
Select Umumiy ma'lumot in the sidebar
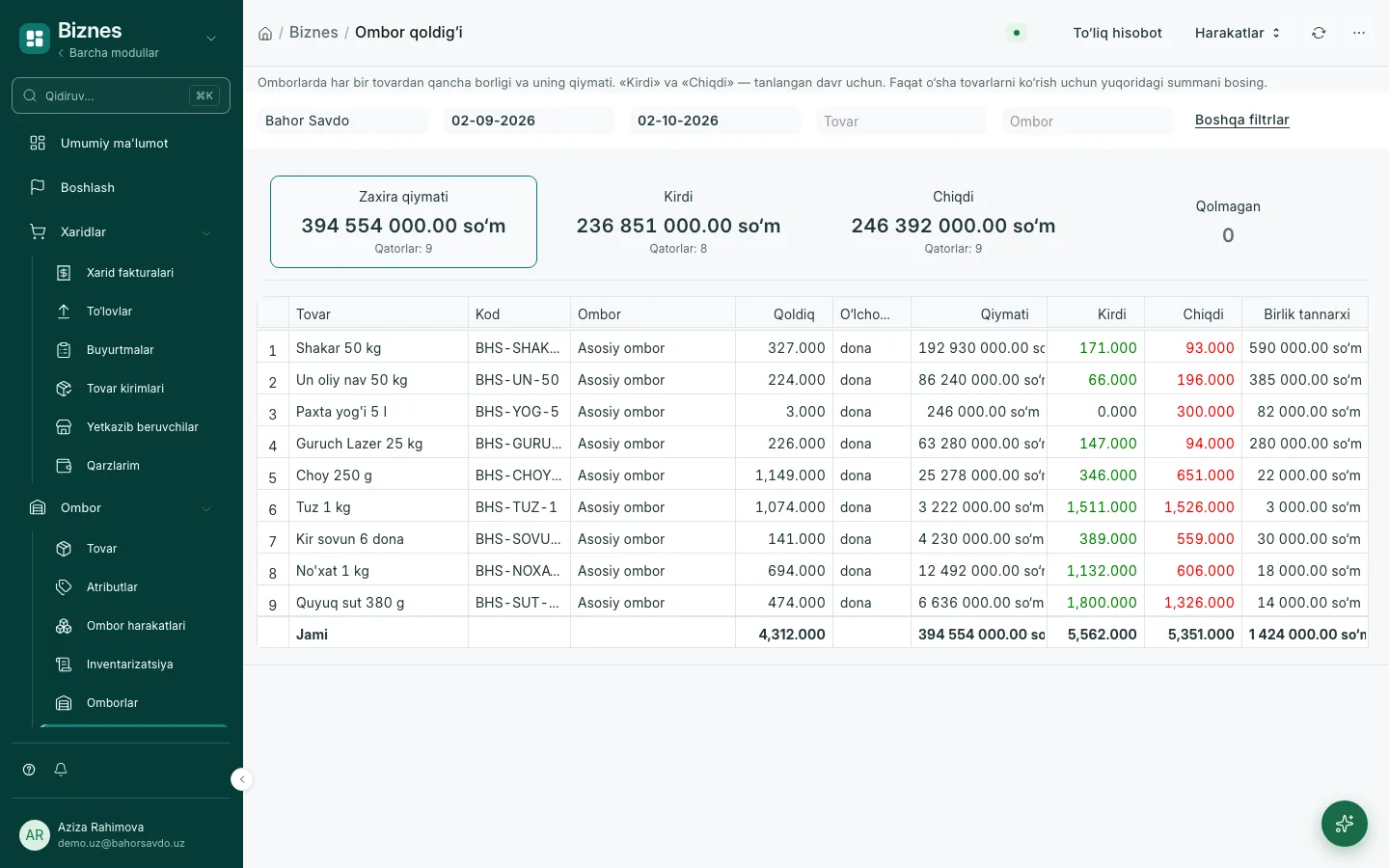(x=121, y=144)
